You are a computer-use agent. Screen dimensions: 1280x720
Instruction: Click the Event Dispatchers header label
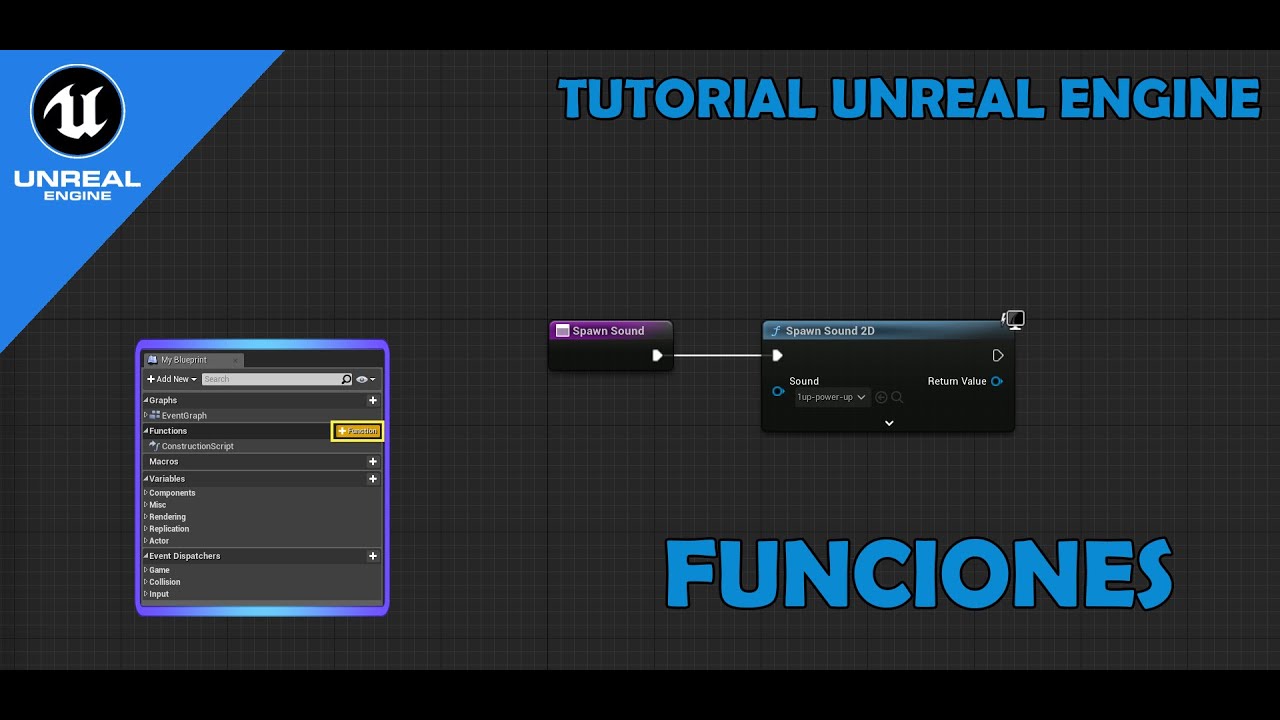[x=185, y=556]
